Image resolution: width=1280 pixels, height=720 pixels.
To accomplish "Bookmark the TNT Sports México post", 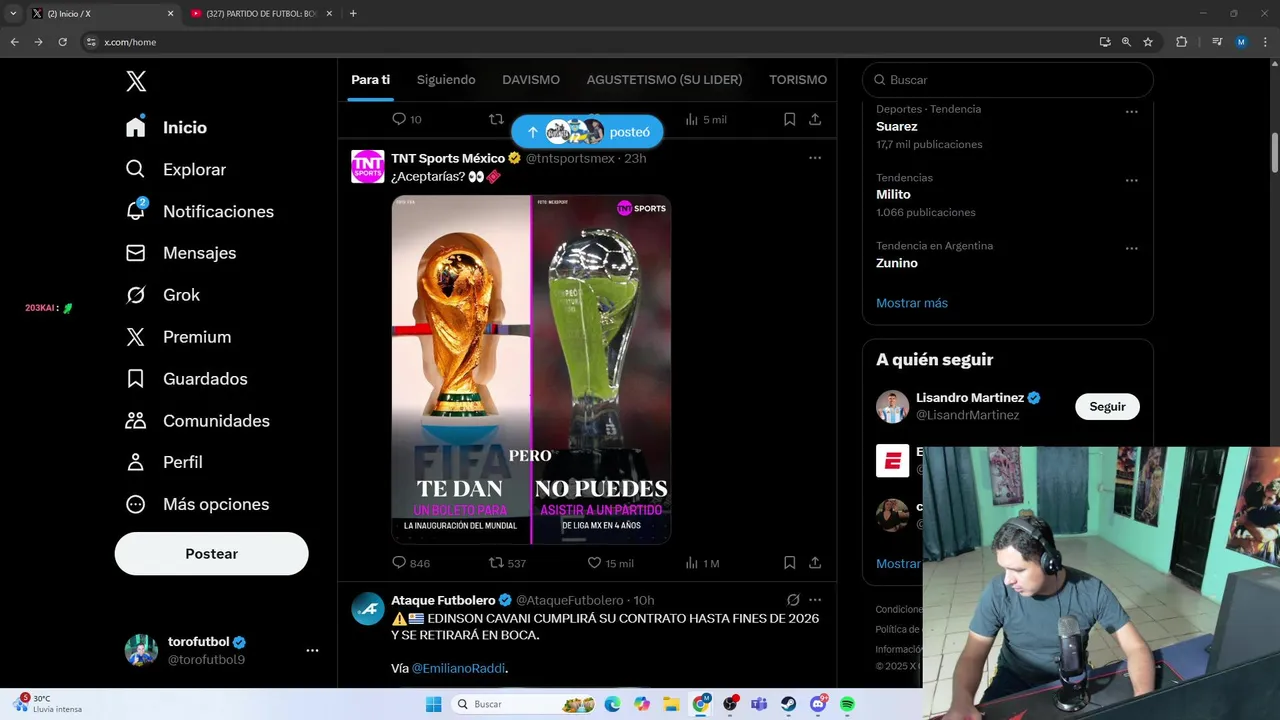I will point(789,563).
